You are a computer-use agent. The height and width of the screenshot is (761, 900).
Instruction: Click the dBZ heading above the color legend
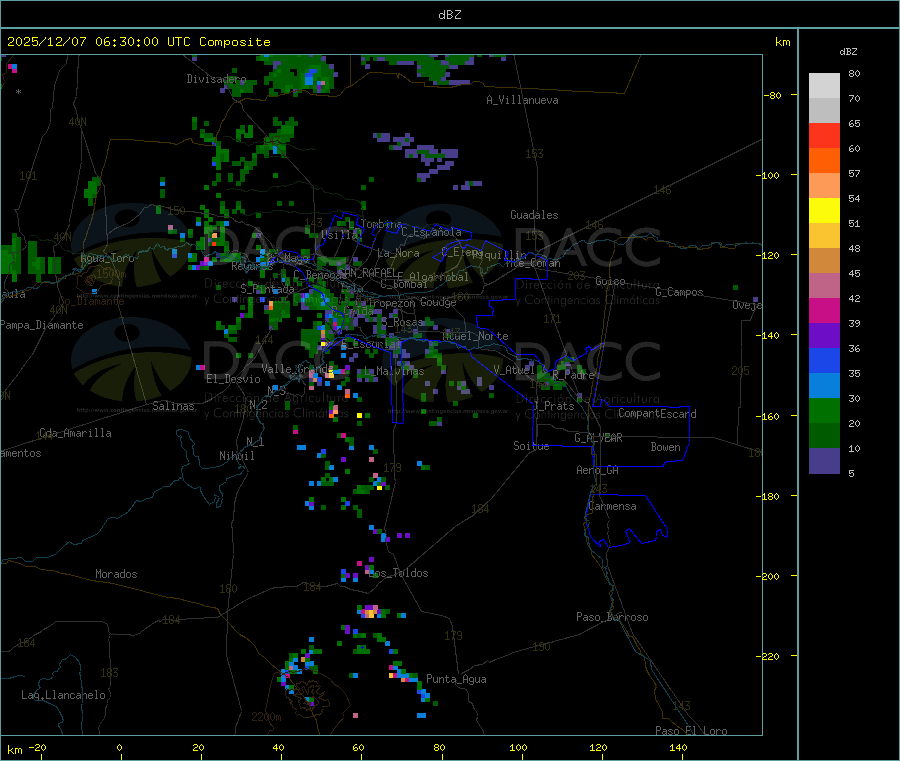(x=848, y=52)
